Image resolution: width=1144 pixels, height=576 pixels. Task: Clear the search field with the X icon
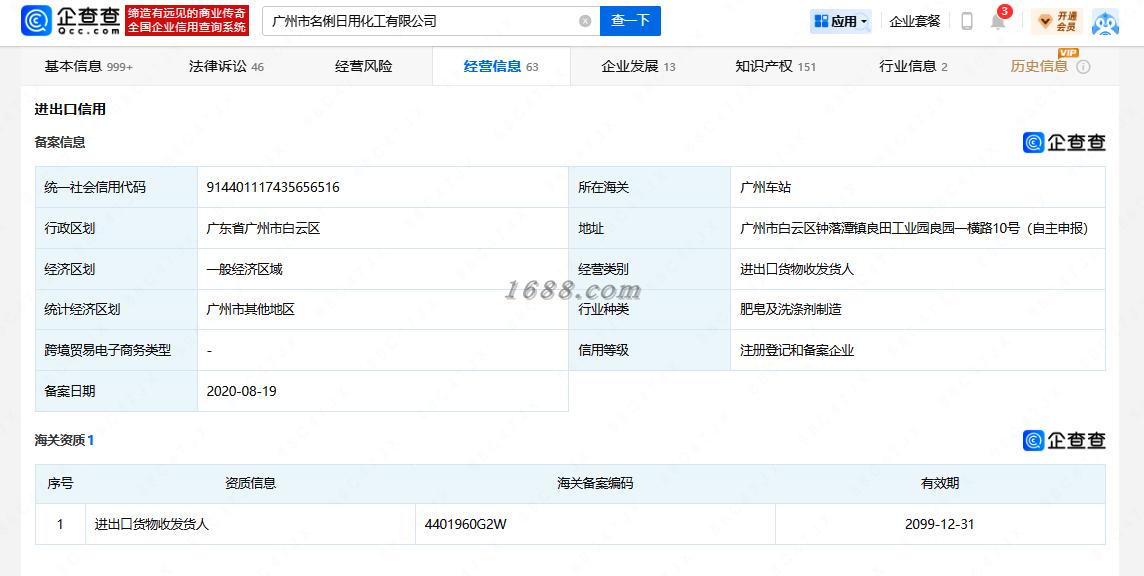(585, 21)
